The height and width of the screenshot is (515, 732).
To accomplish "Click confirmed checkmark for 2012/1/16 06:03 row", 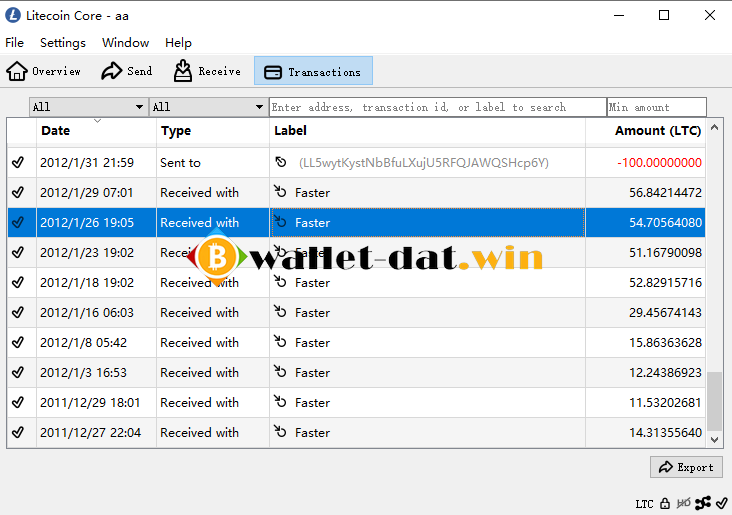I will coord(18,312).
